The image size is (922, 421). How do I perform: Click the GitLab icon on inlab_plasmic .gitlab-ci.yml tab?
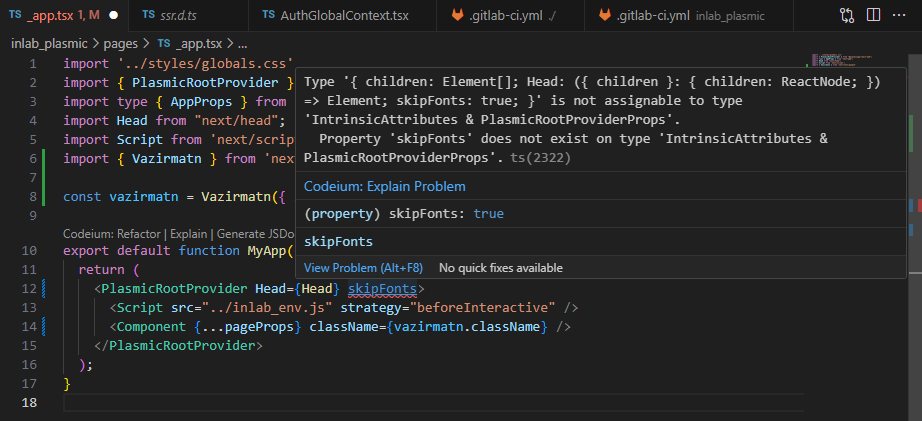(x=604, y=16)
